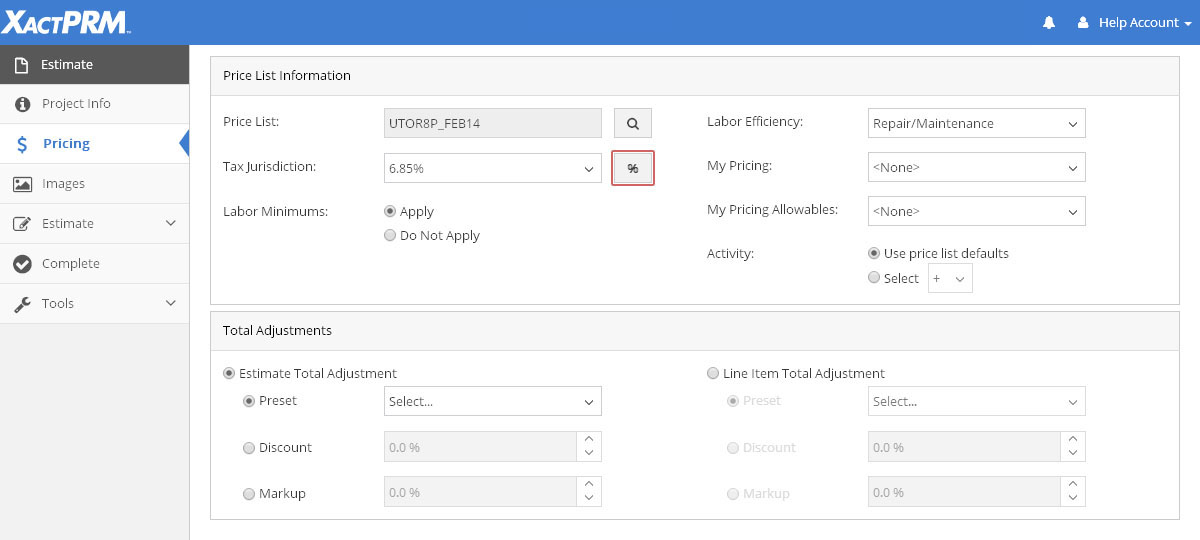Open the Tax Jurisdiction dropdown
The image size is (1200, 540).
coord(492,169)
